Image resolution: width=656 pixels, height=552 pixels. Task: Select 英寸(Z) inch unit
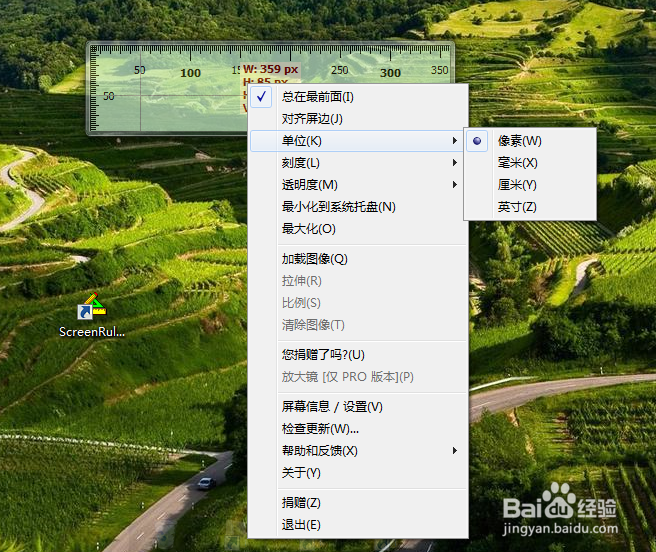(530, 207)
